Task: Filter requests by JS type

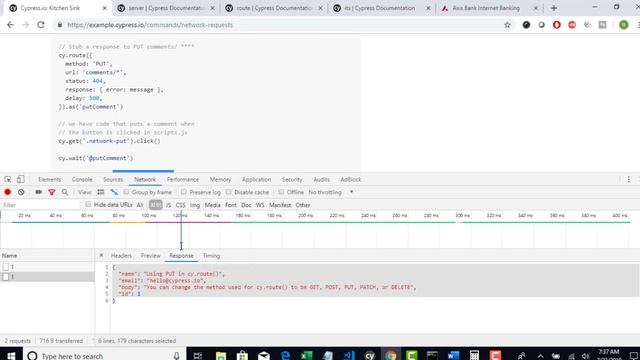Action: [x=168, y=205]
